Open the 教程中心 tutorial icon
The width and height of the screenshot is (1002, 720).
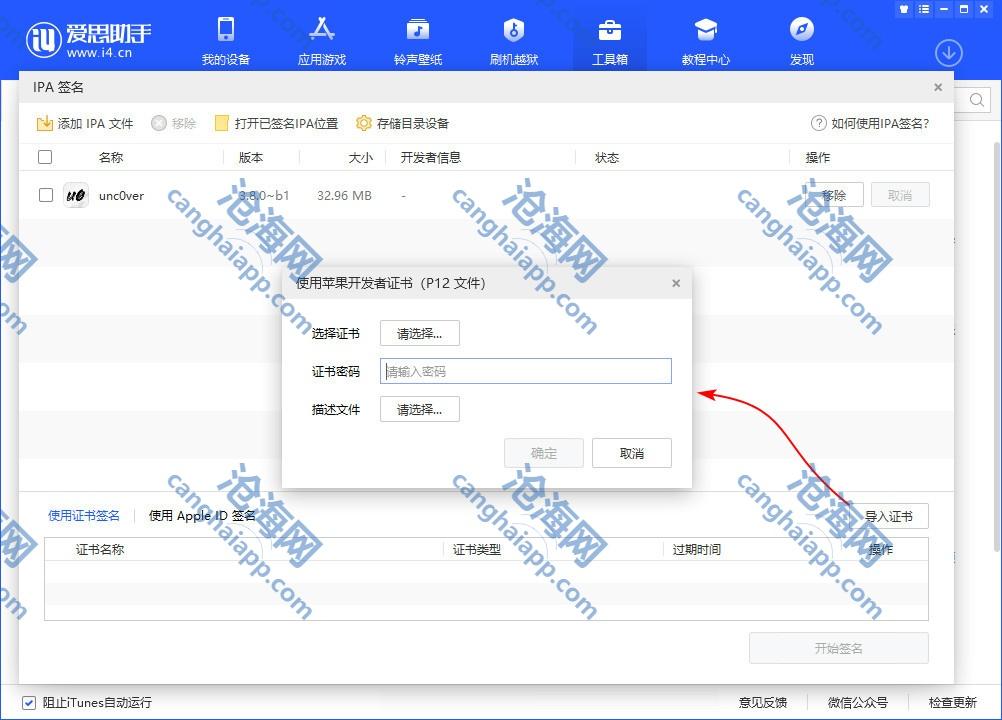(706, 30)
